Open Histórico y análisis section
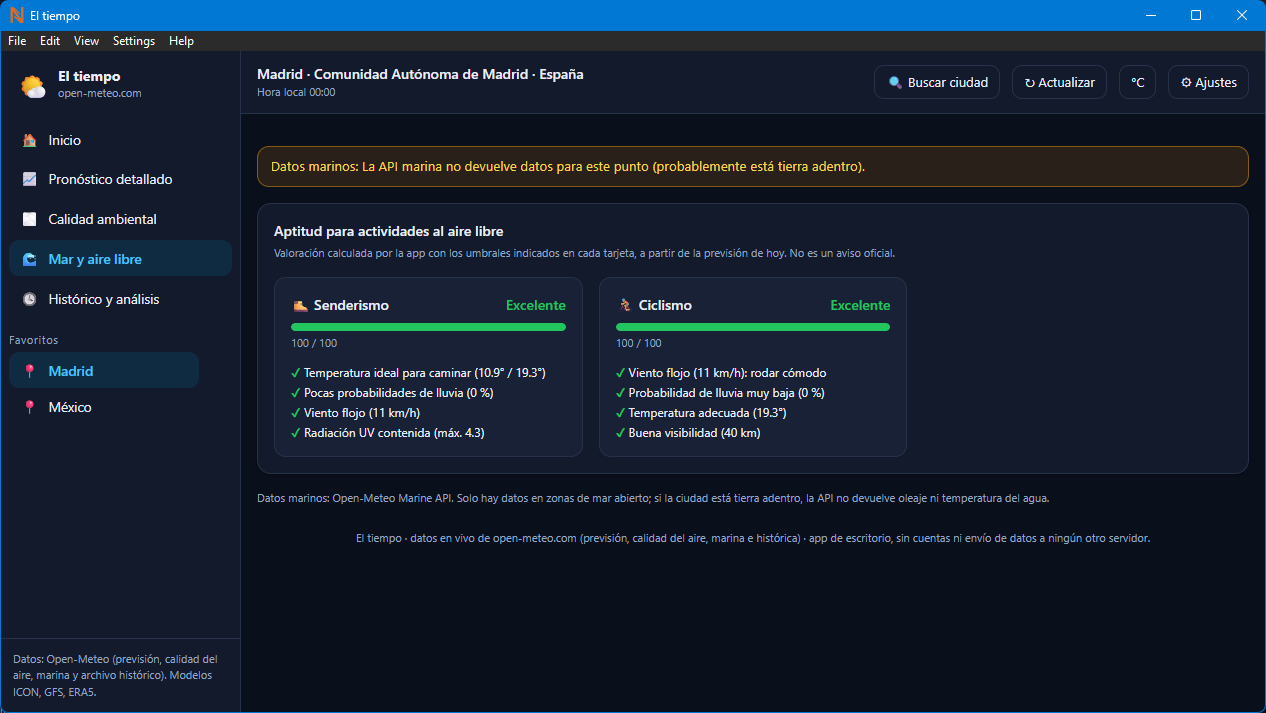The height and width of the screenshot is (713, 1266). click(120, 299)
